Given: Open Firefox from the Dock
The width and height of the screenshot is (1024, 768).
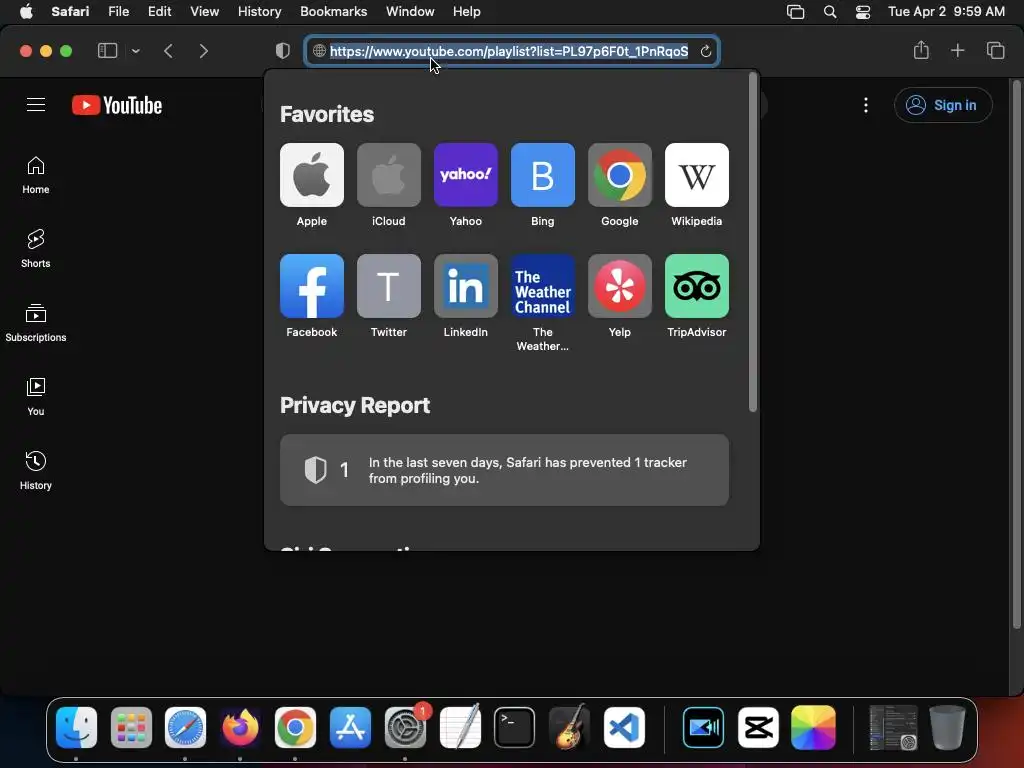Looking at the screenshot, I should pyautogui.click(x=240, y=727).
